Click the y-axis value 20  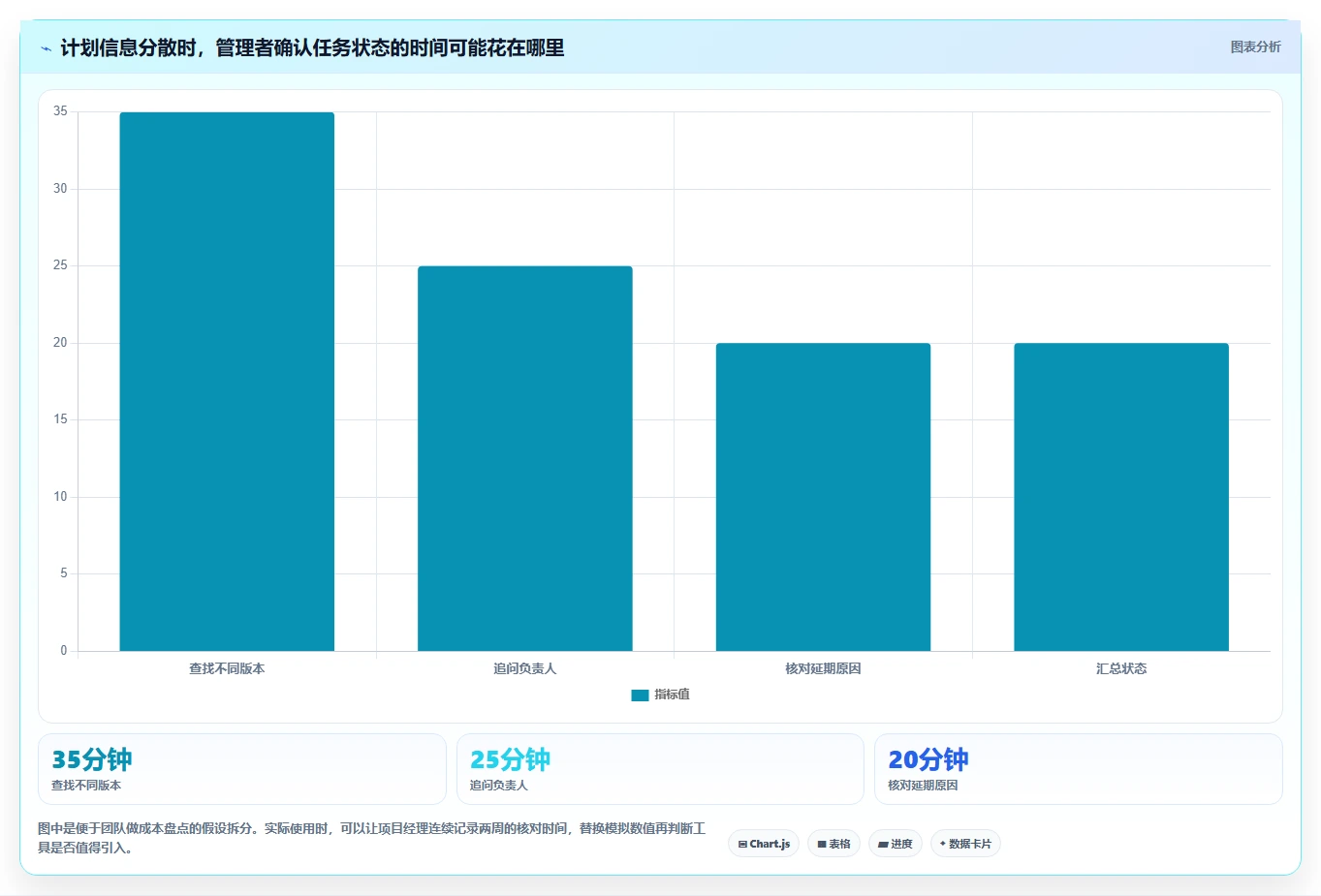(60, 343)
